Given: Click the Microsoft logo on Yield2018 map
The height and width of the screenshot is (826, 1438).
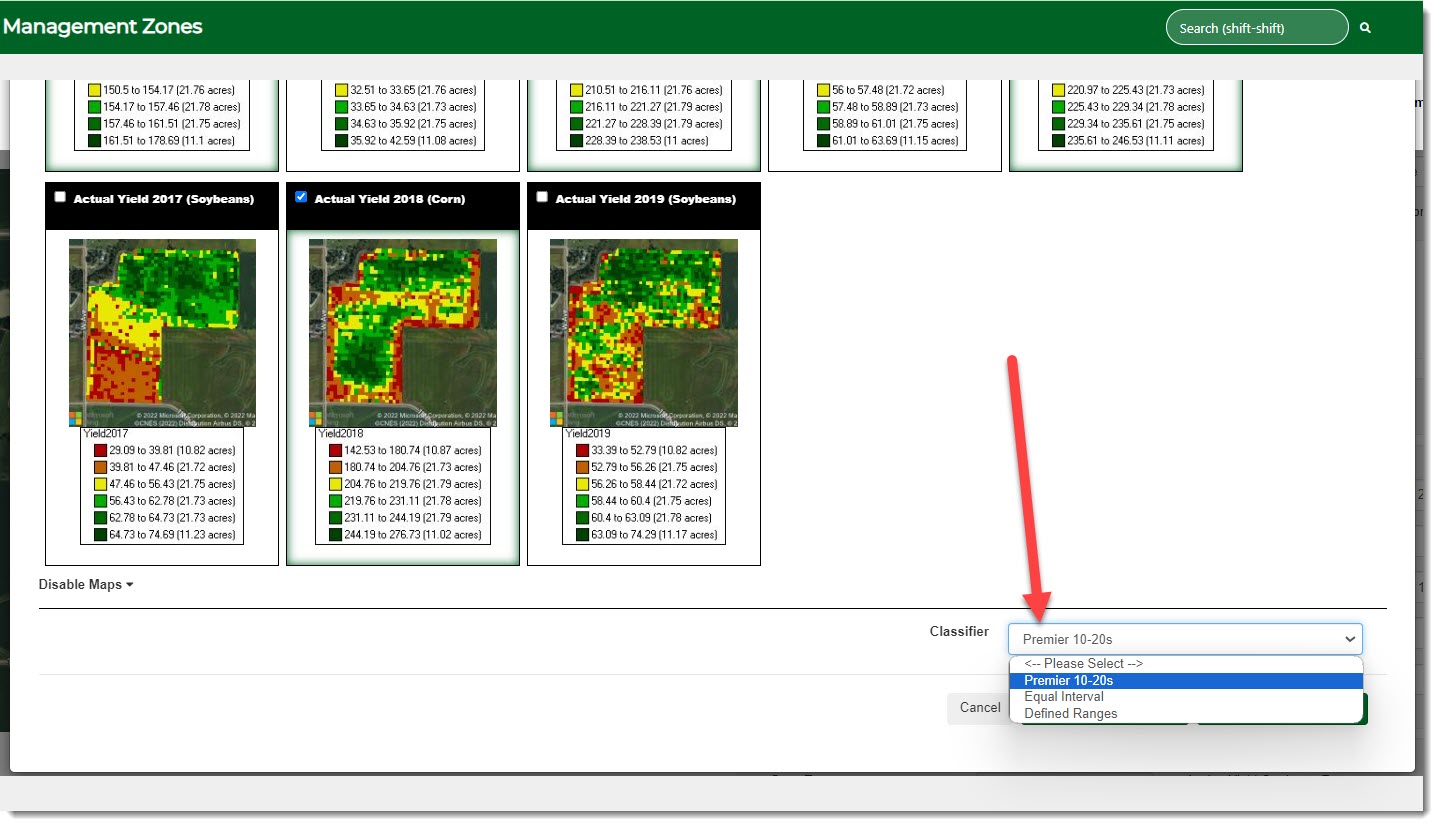Looking at the screenshot, I should pyautogui.click(x=317, y=418).
